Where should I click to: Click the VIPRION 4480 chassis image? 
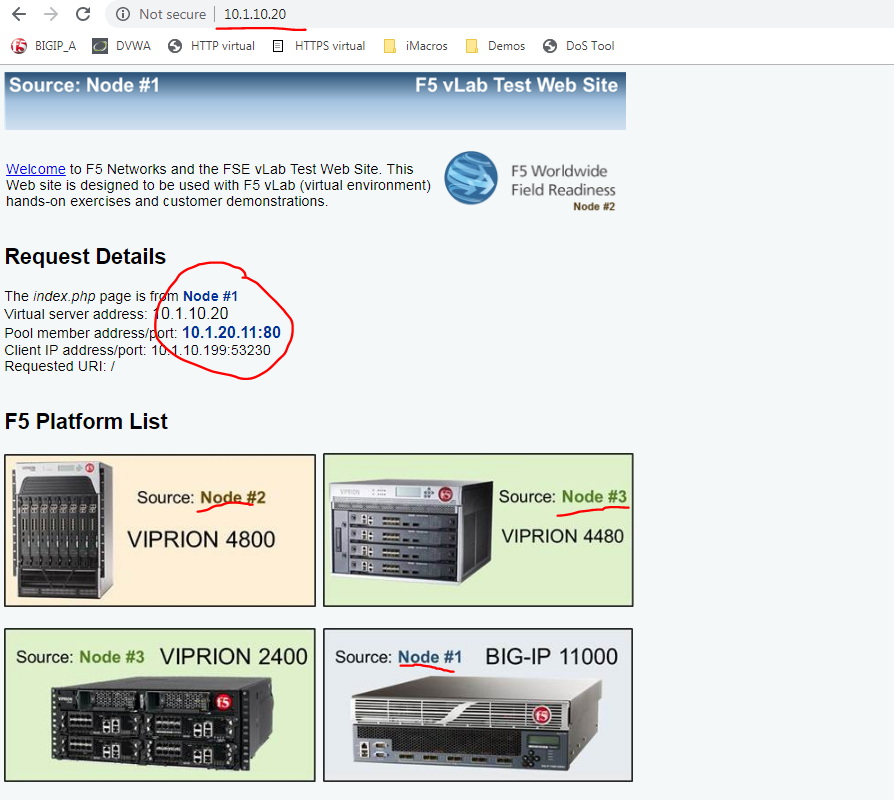[x=411, y=533]
